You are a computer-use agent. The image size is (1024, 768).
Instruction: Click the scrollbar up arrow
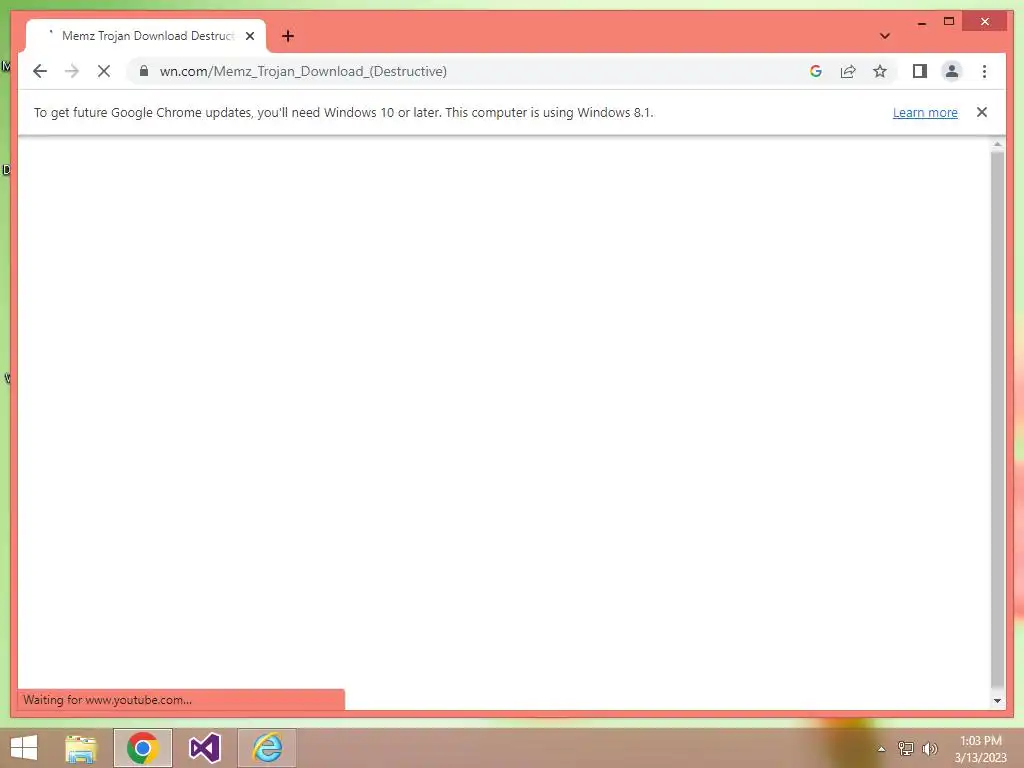point(997,144)
